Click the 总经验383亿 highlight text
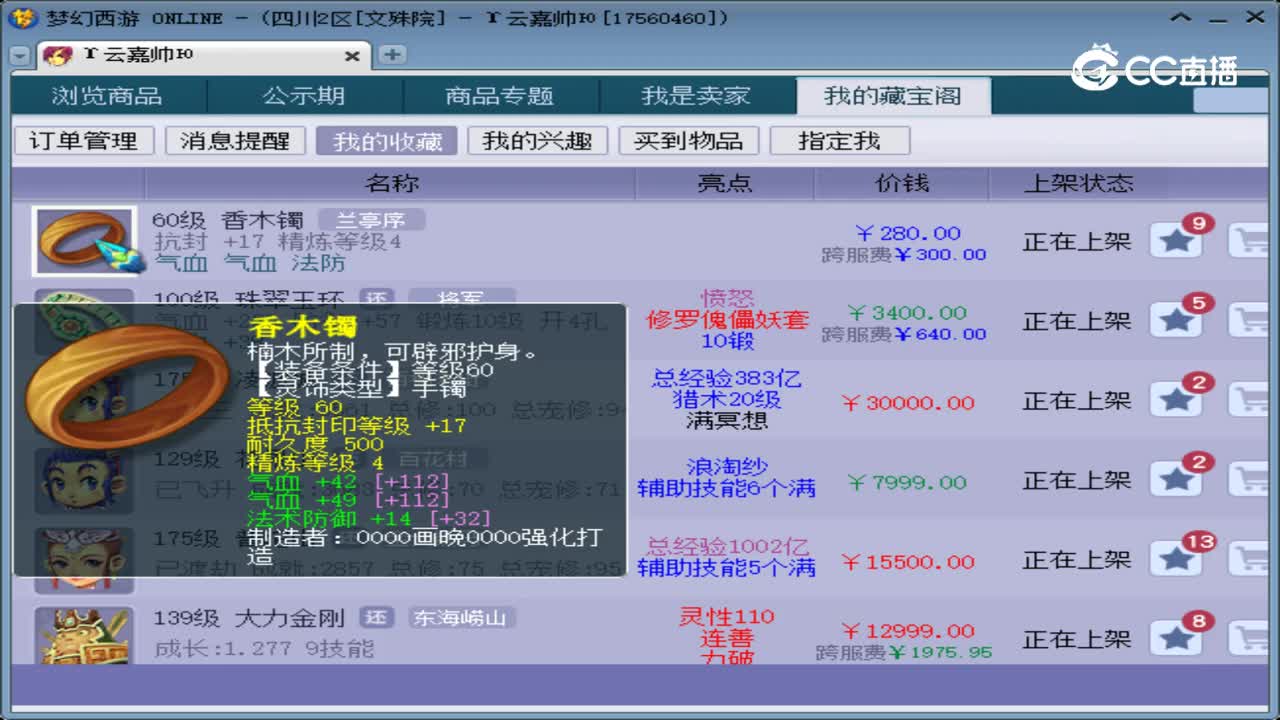Screen dimensions: 1280x720 point(727,379)
